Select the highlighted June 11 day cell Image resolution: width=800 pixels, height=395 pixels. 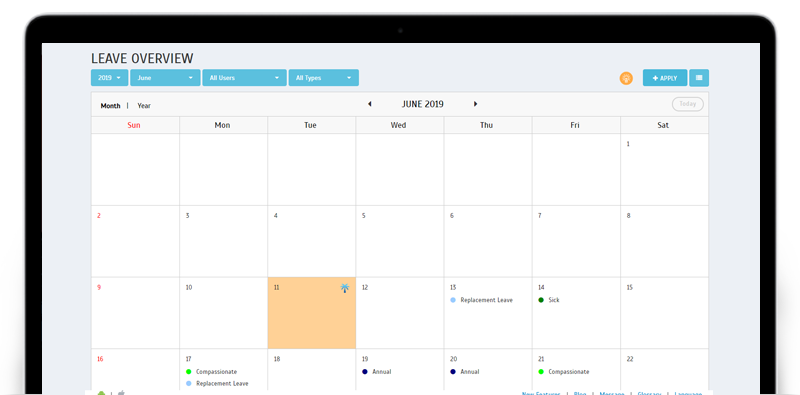[x=312, y=313]
